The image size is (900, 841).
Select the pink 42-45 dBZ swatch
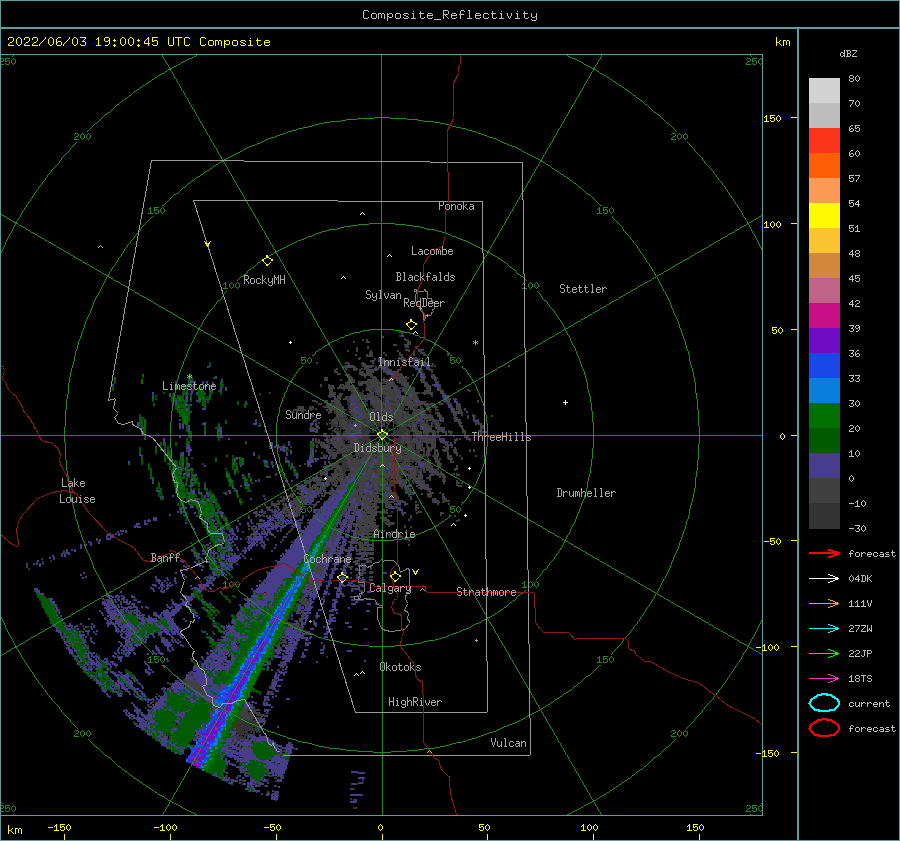[x=824, y=291]
